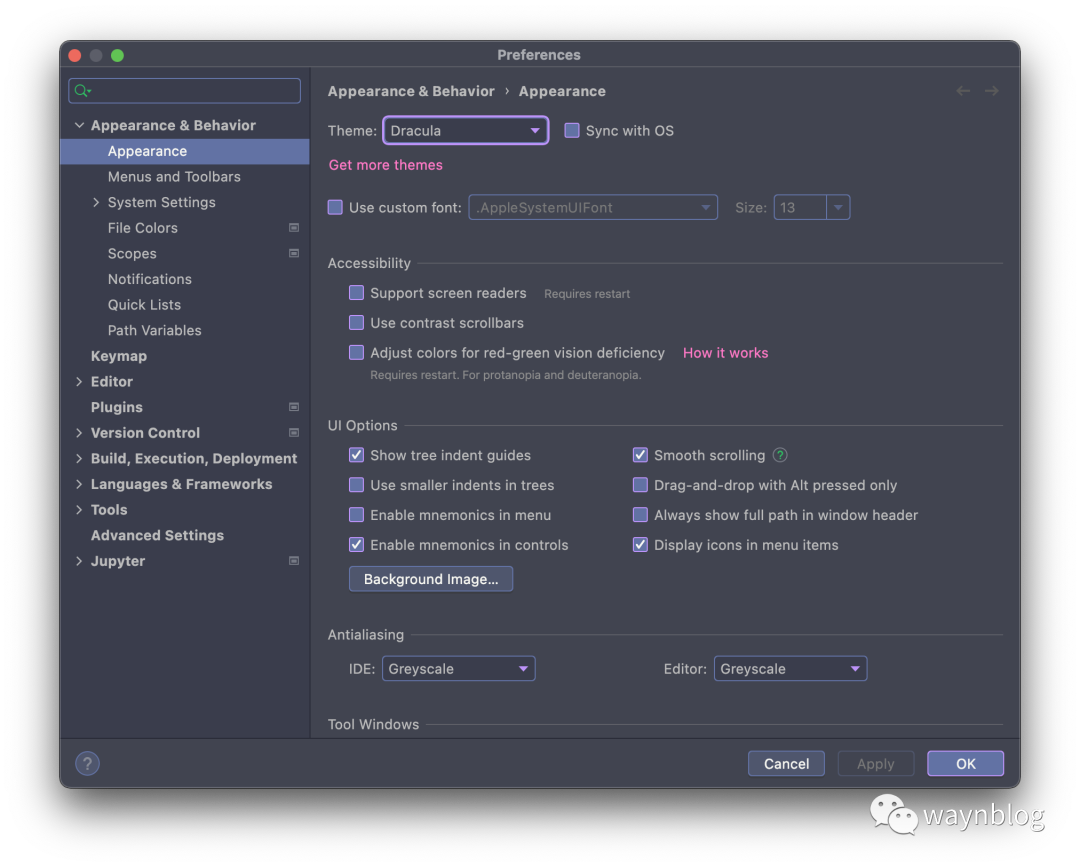The width and height of the screenshot is (1080, 867).
Task: Click the back navigation arrow
Action: 963,91
